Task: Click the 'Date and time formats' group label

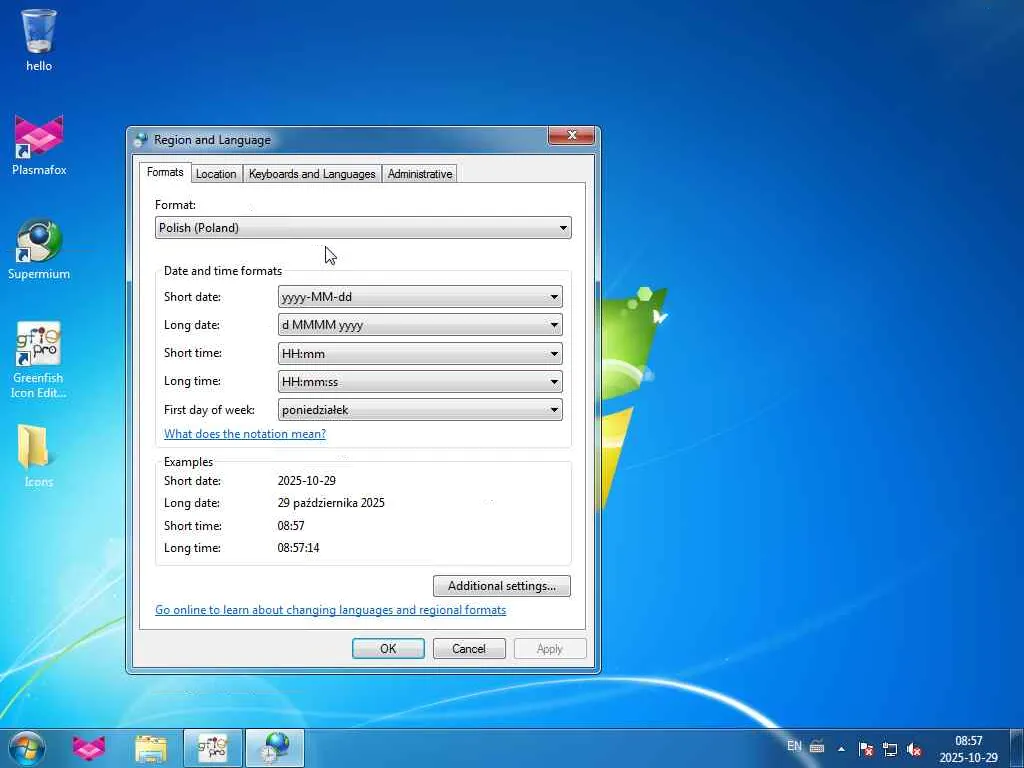Action: coord(223,271)
